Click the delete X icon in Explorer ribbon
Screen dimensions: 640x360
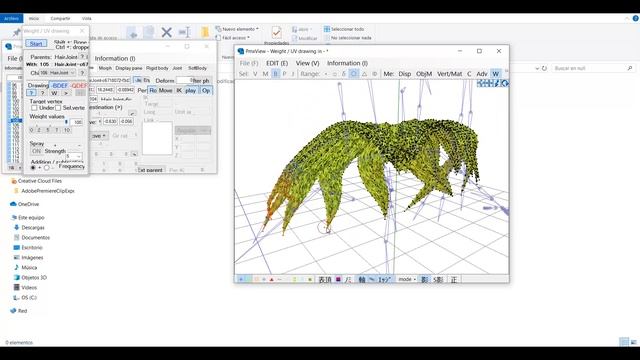pyautogui.click(x=166, y=32)
